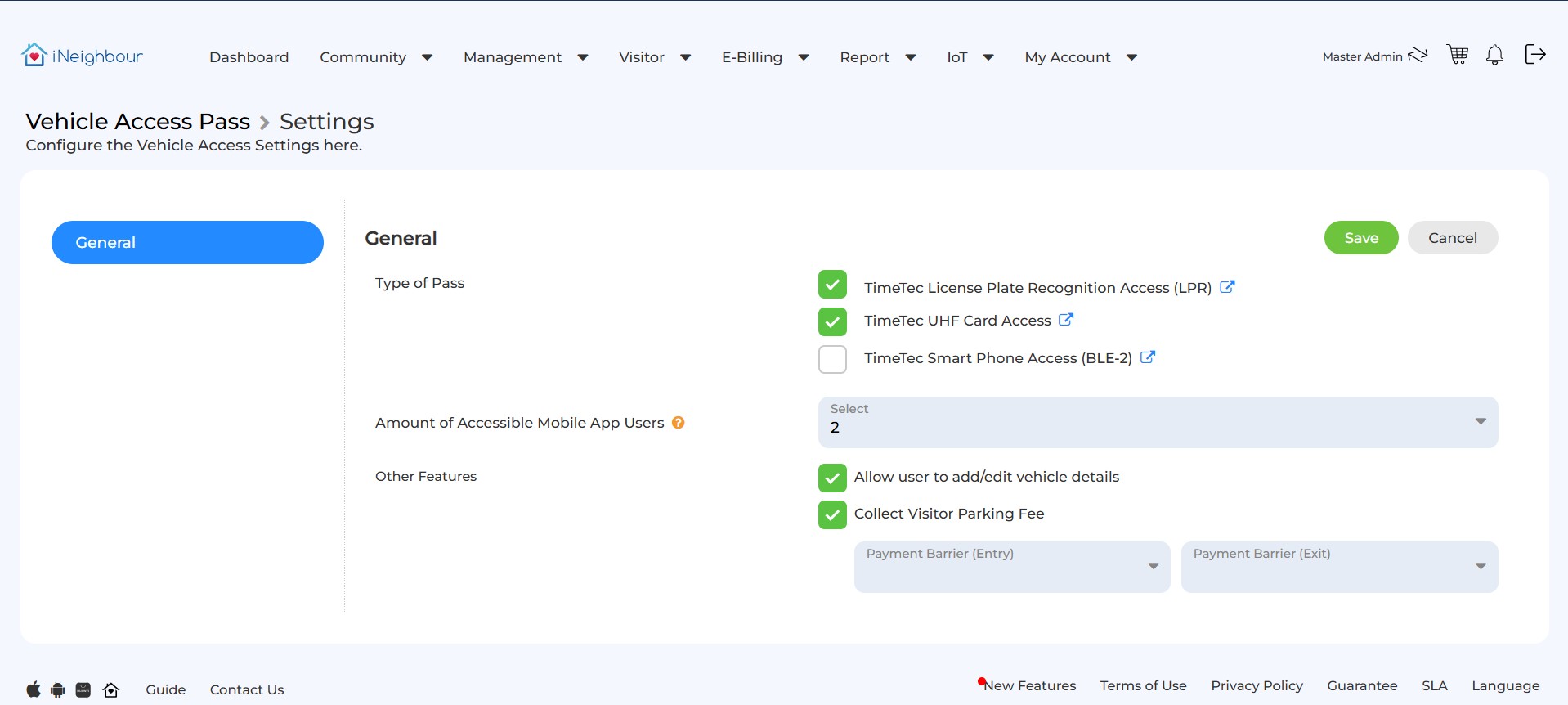Open the BLE-2 external link icon
This screenshot has height=705, width=1568.
tap(1148, 357)
